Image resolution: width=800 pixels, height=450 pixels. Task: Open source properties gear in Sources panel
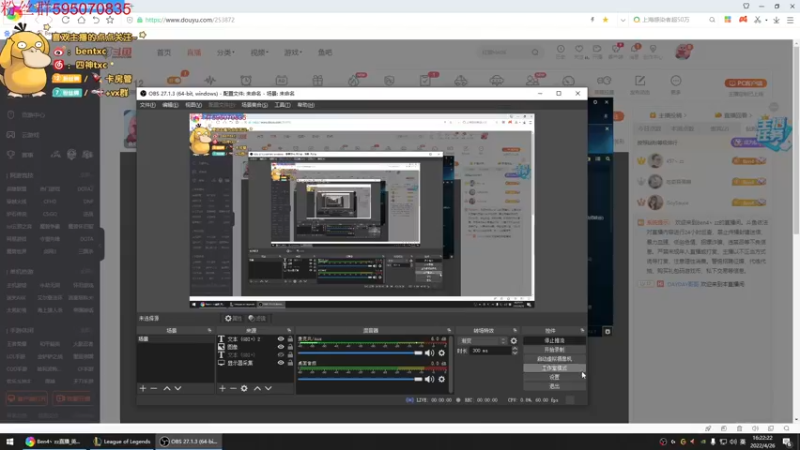click(x=244, y=388)
